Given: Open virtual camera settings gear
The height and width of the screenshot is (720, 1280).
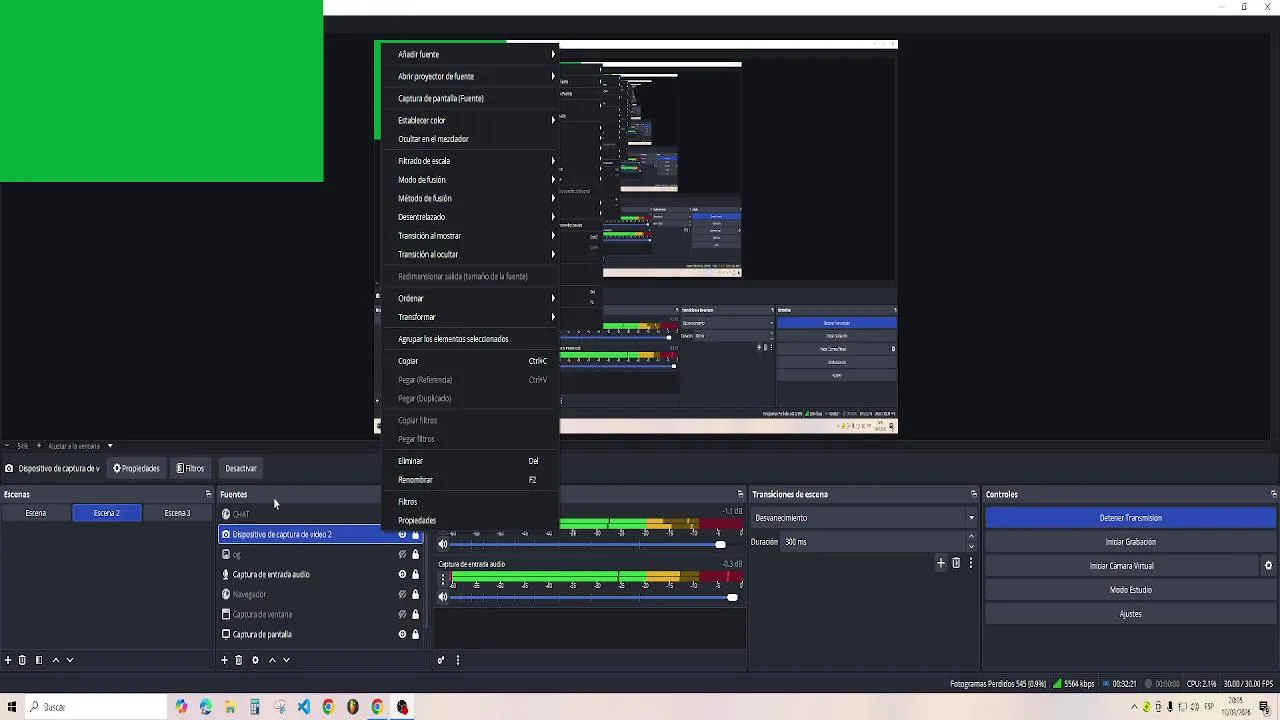Looking at the screenshot, I should tap(1268, 566).
